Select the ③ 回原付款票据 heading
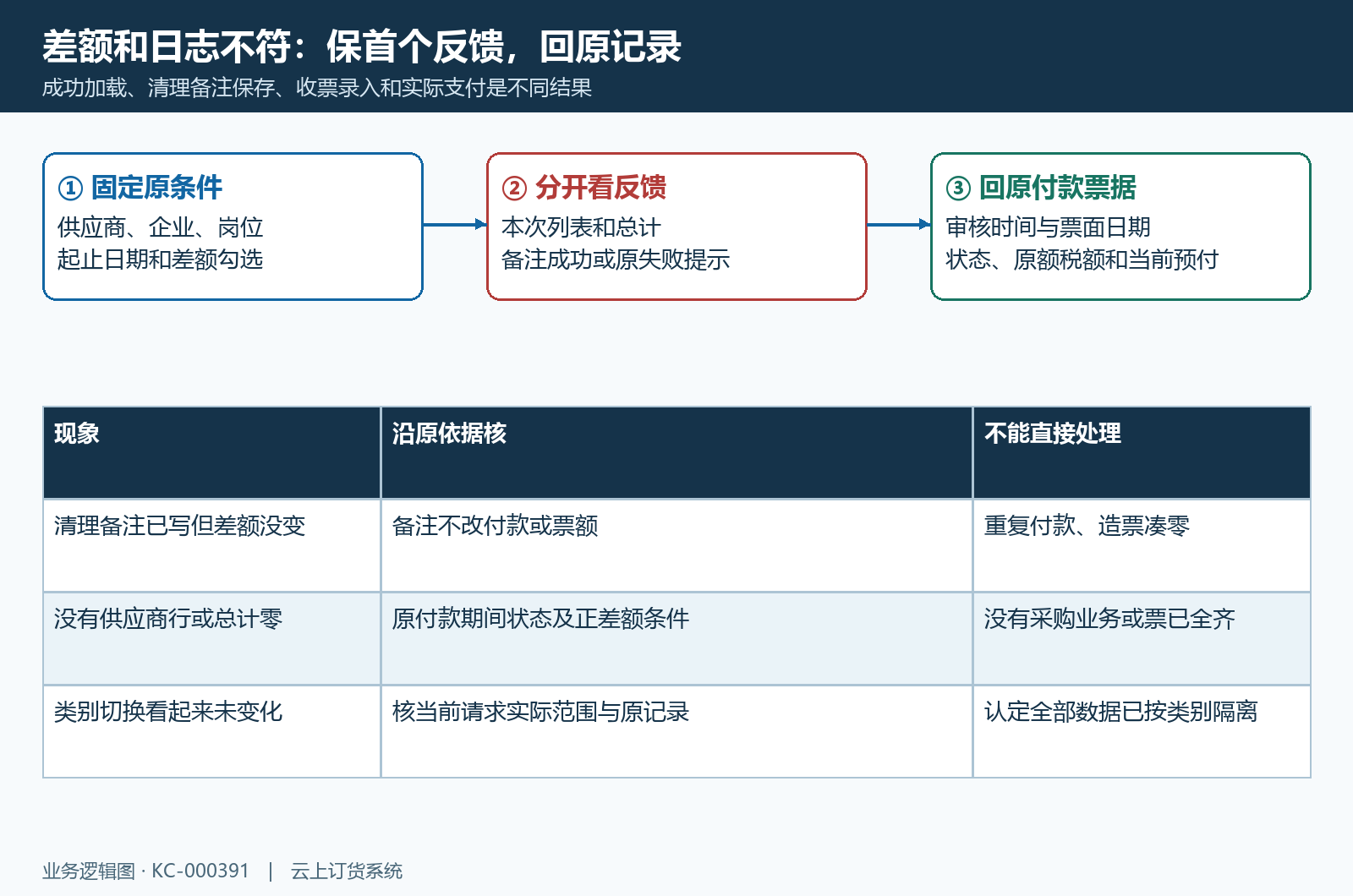This screenshot has height=896, width=1353. point(1041,188)
